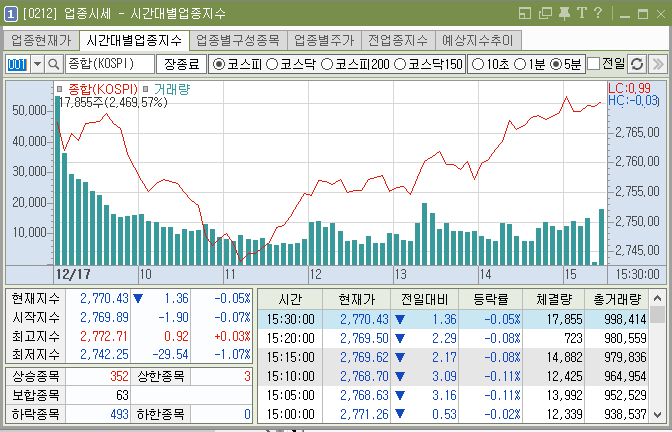This screenshot has height=432, width=672.
Task: Click the duplicate window icon in title bar
Action: 544,14
